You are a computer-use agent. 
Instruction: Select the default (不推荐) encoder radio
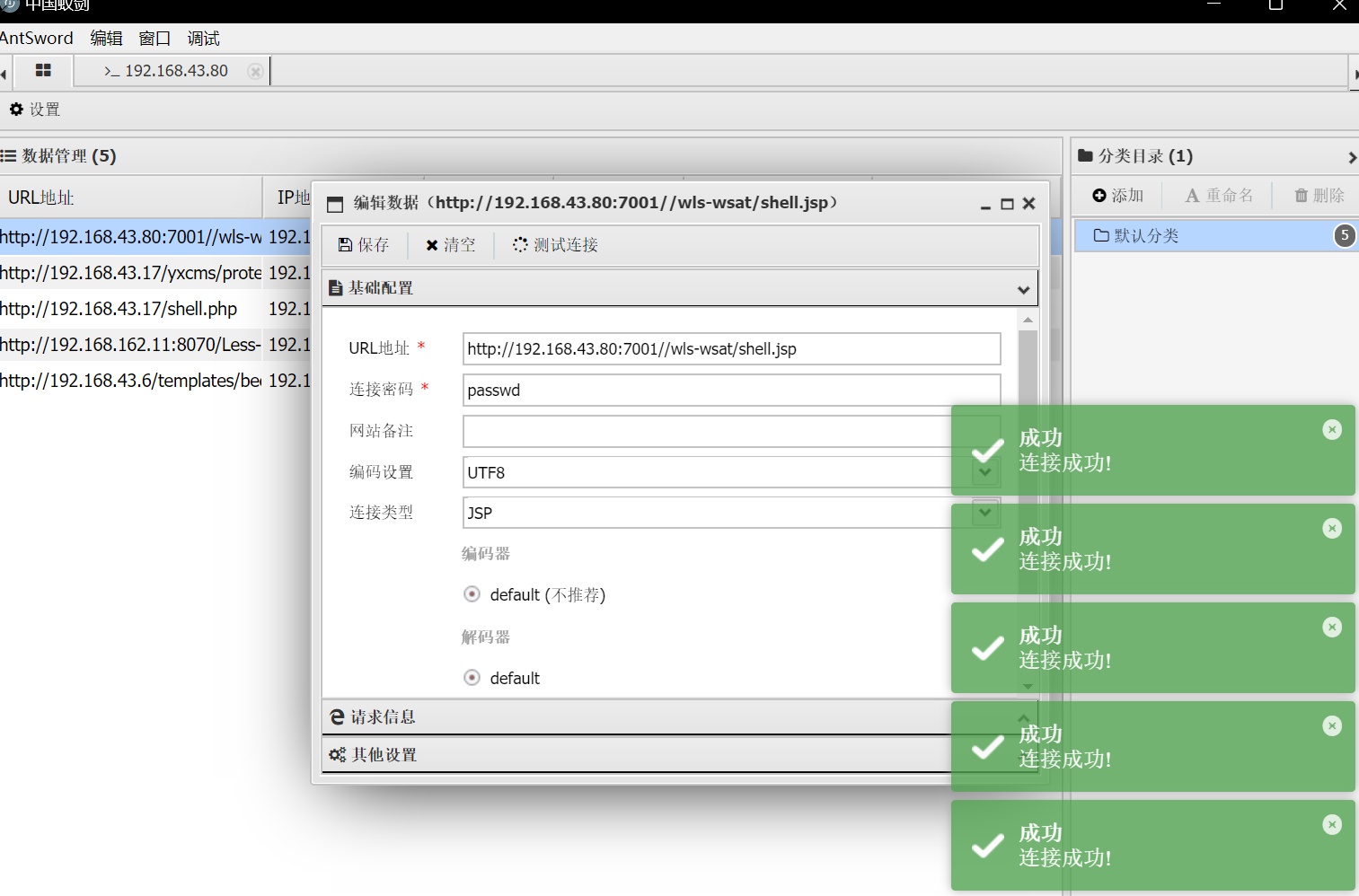pos(472,593)
